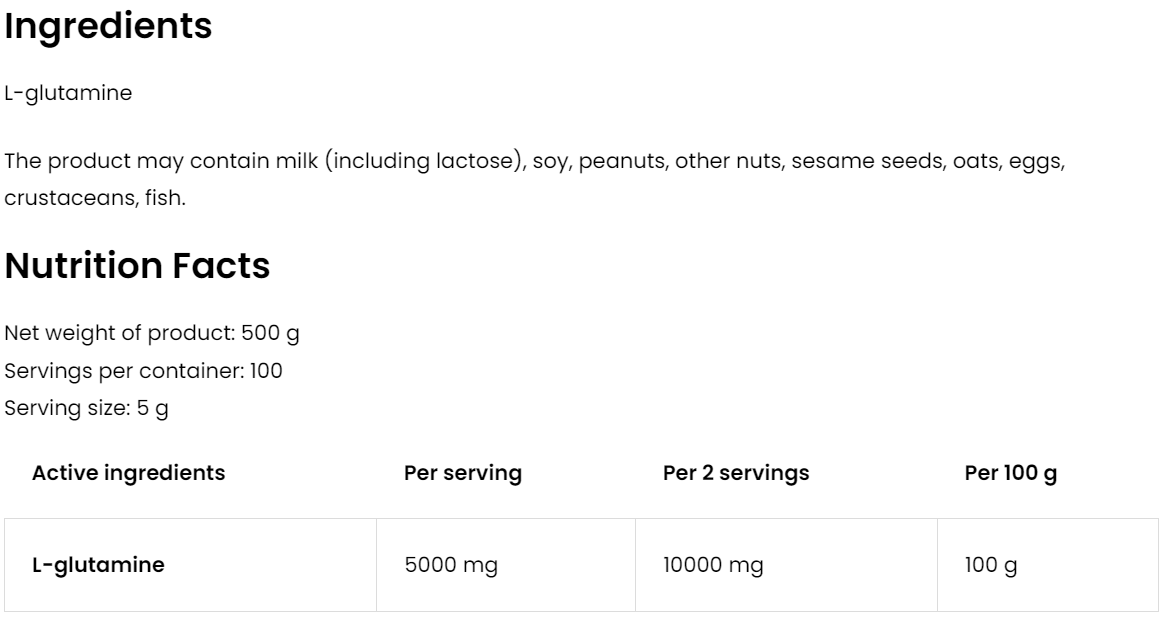
Task: Click L-glutamine text under Ingredients heading
Action: pyautogui.click(x=68, y=95)
